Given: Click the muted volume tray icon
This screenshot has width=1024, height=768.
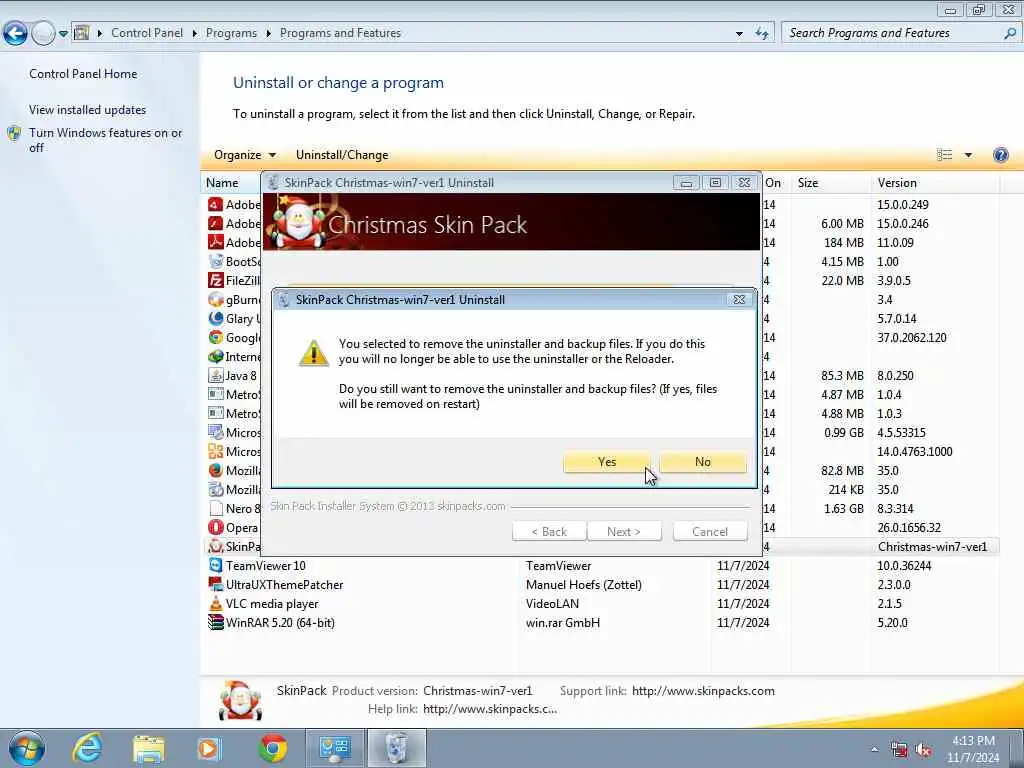Looking at the screenshot, I should tap(923, 750).
